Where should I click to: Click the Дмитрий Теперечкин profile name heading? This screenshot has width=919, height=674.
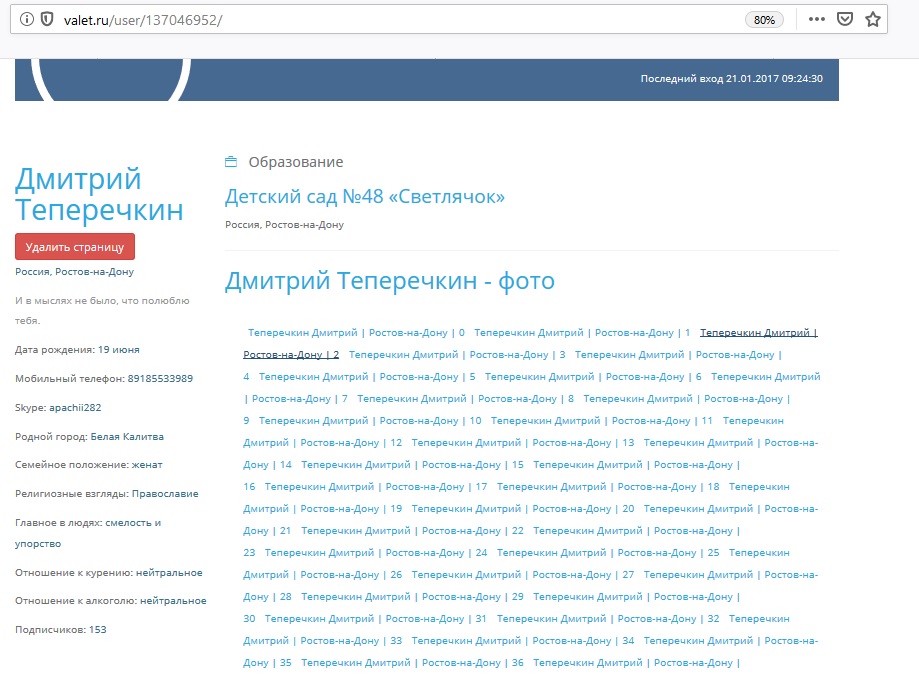click(x=99, y=195)
